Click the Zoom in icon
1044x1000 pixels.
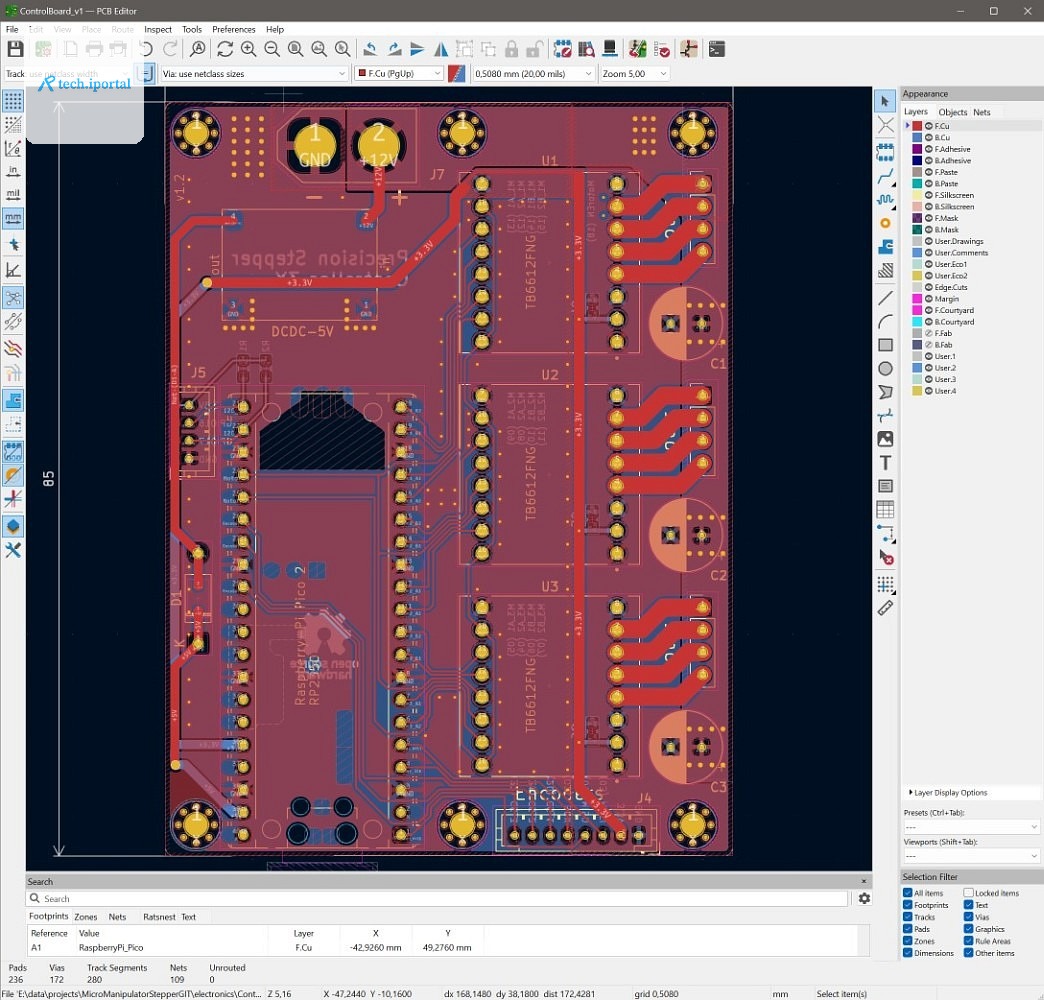[x=248, y=49]
